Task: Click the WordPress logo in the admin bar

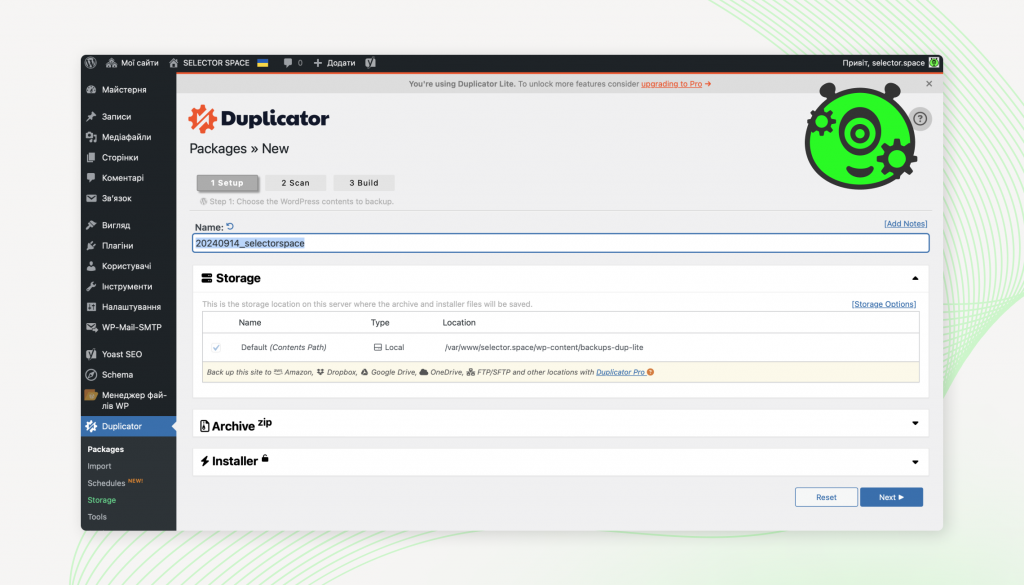Action: pos(90,62)
